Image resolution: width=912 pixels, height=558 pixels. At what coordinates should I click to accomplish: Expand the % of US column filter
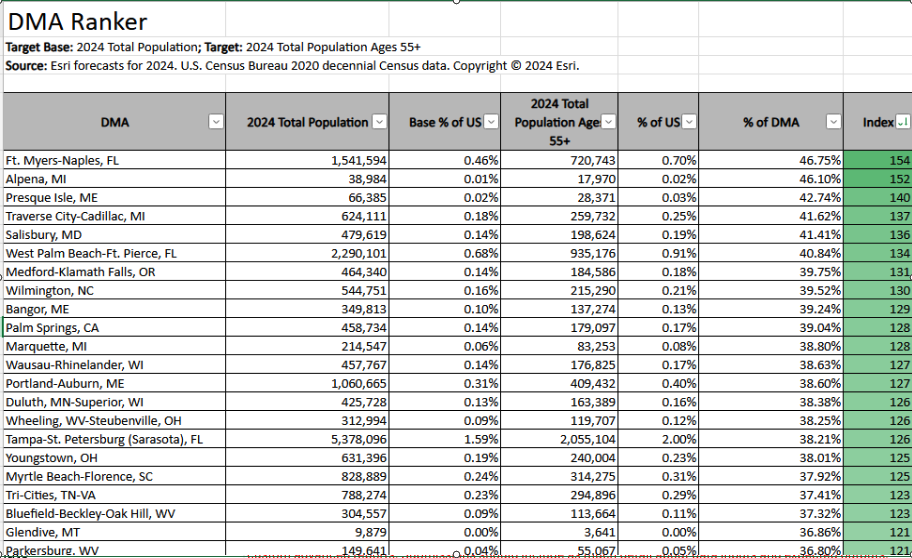tap(689, 122)
